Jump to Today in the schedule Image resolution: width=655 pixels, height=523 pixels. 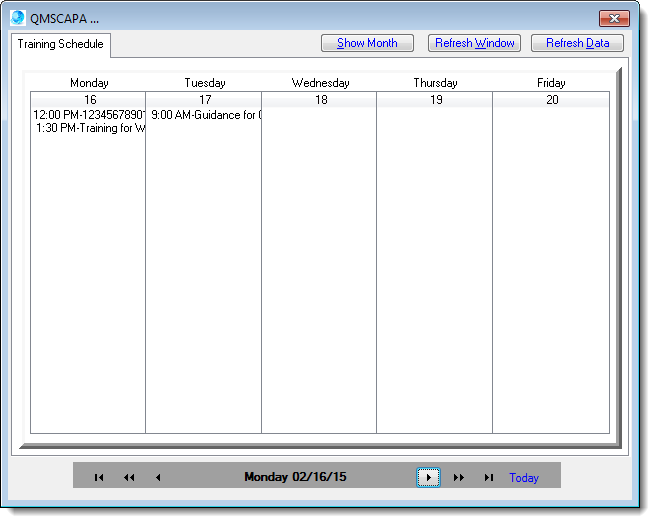(x=524, y=478)
